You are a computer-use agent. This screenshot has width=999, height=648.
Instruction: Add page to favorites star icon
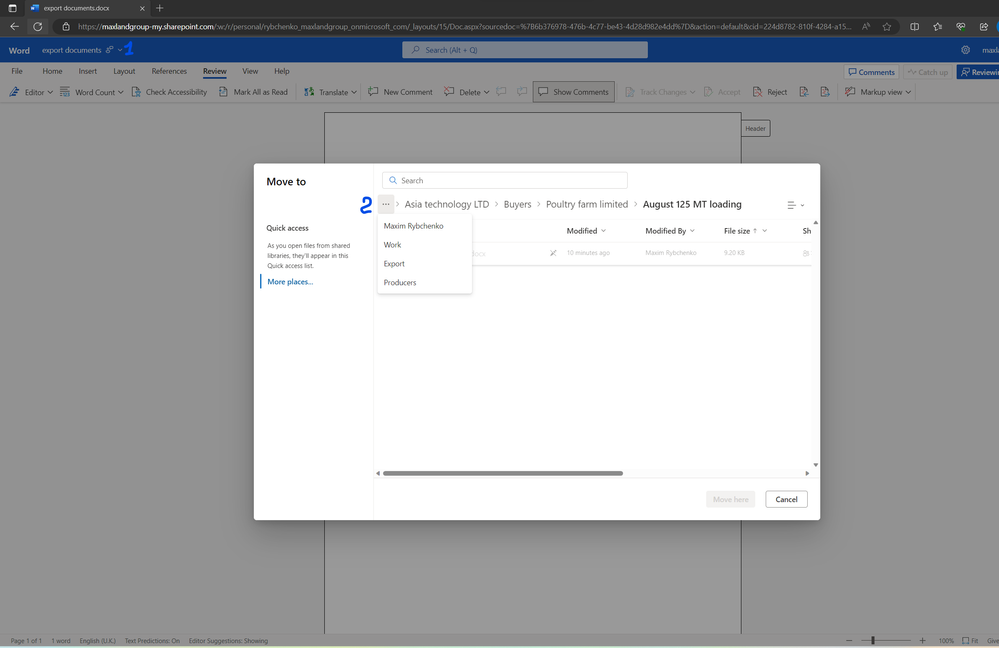tap(887, 27)
